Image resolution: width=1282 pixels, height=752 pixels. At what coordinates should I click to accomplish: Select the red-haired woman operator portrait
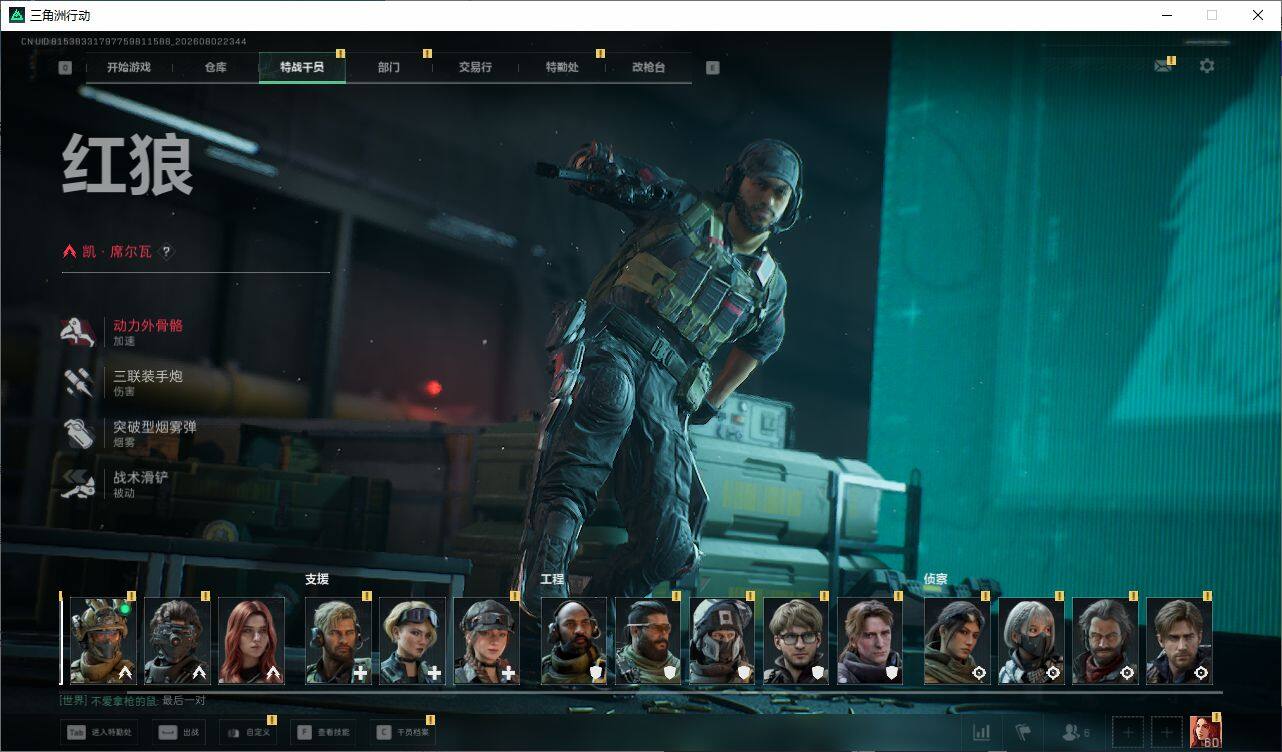tap(251, 641)
